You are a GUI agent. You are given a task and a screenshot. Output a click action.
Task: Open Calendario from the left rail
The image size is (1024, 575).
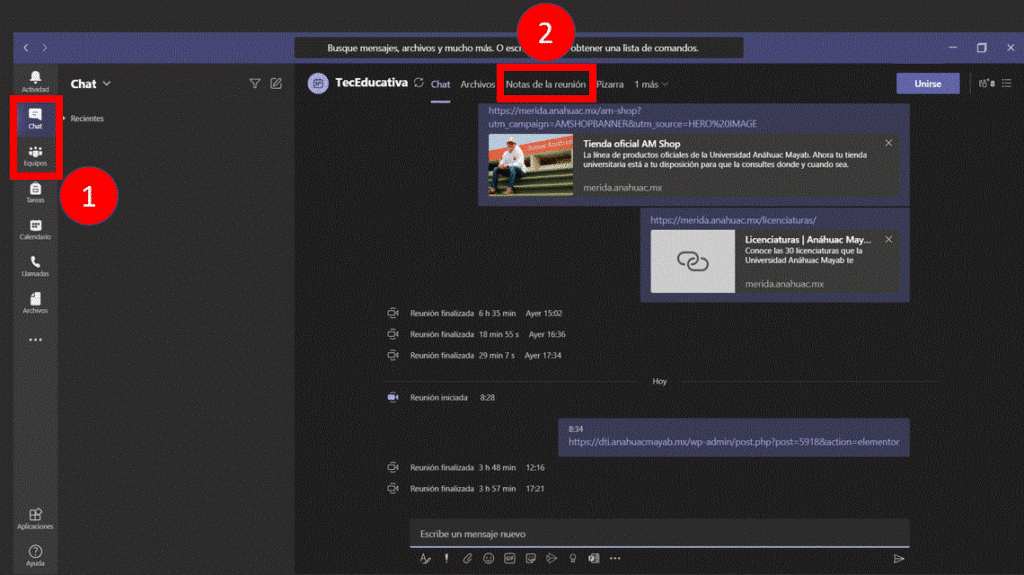[35, 229]
